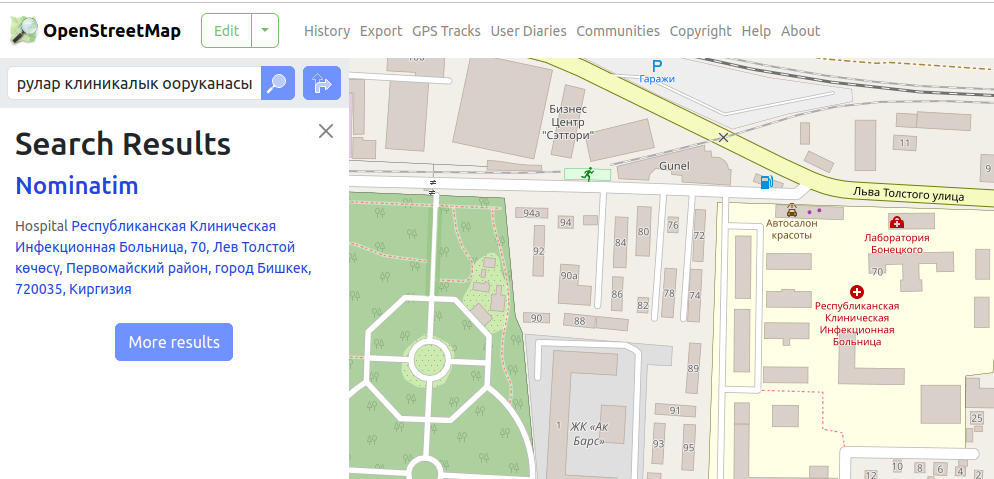Click the Лаборатория Бонецкого map label
The height and width of the screenshot is (479, 994).
coord(897,243)
